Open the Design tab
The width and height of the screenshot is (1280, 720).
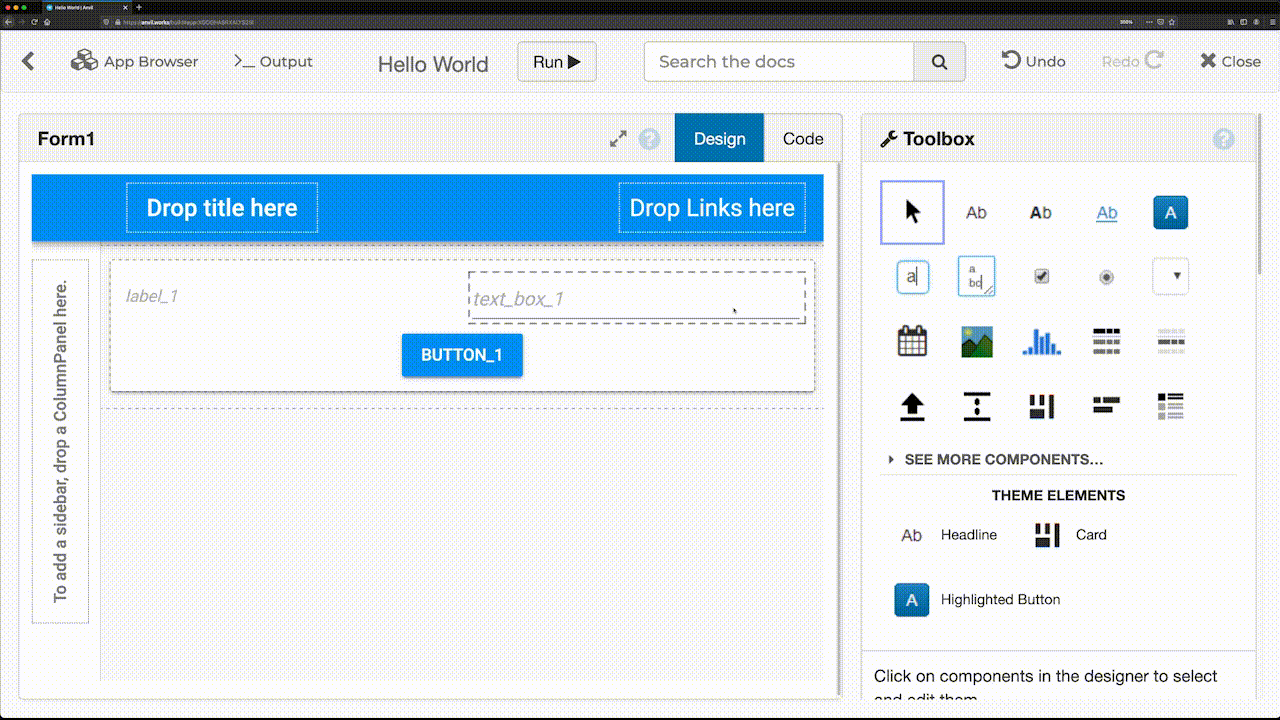click(718, 138)
